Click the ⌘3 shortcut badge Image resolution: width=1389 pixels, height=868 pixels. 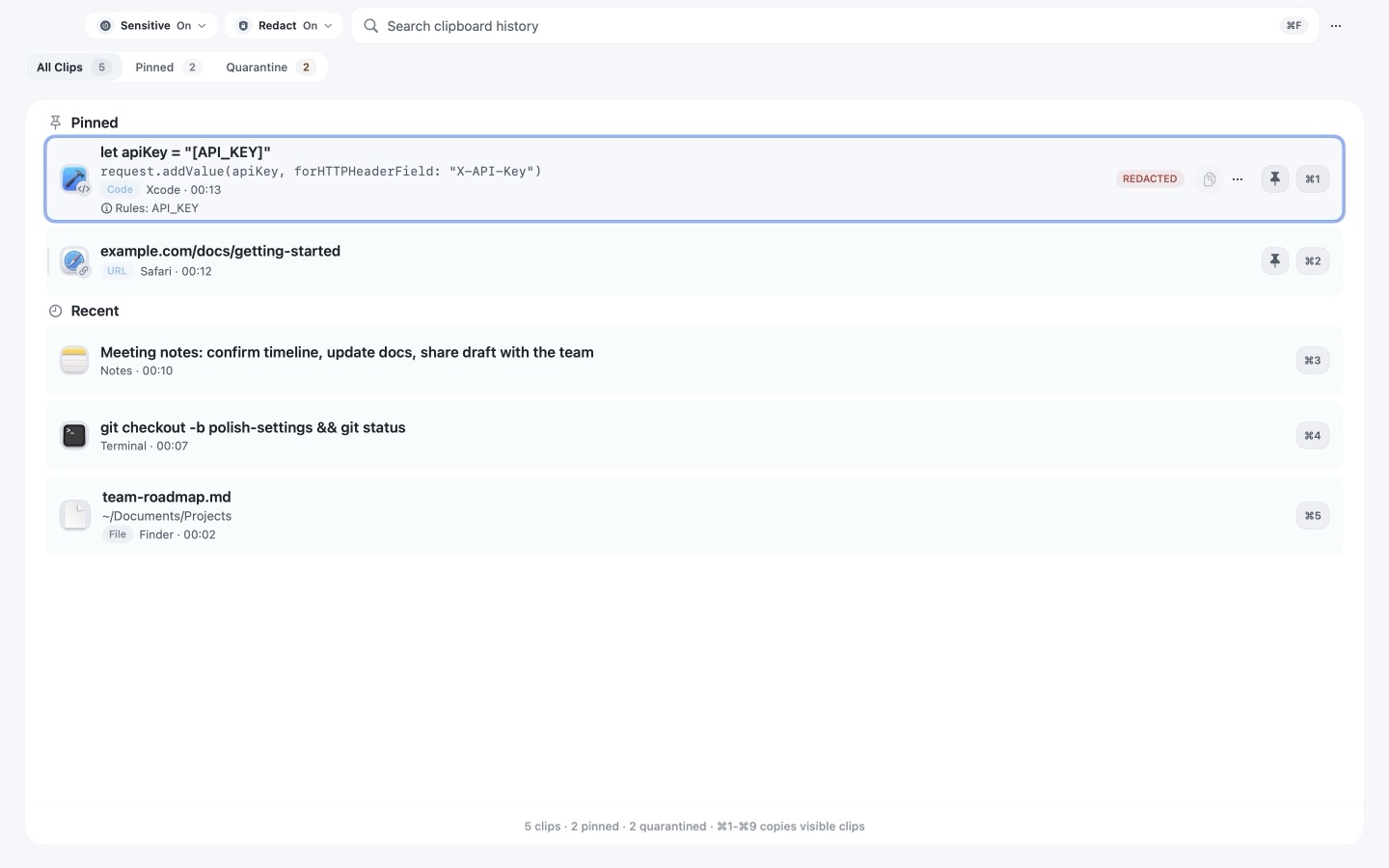point(1313,361)
